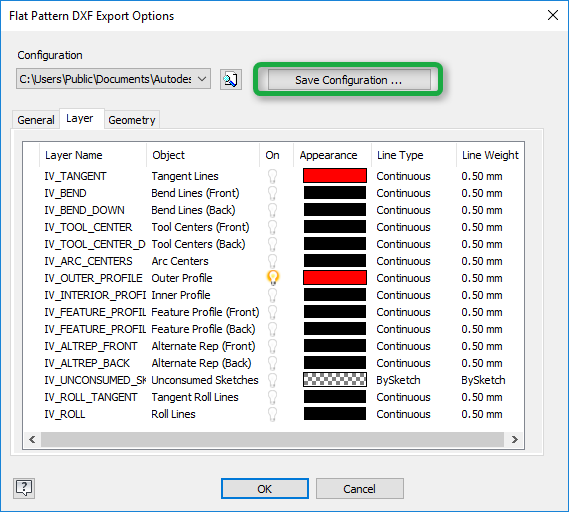Toggle the IV_TANGENT layer lightbulb
569x512 pixels.
[x=273, y=176]
